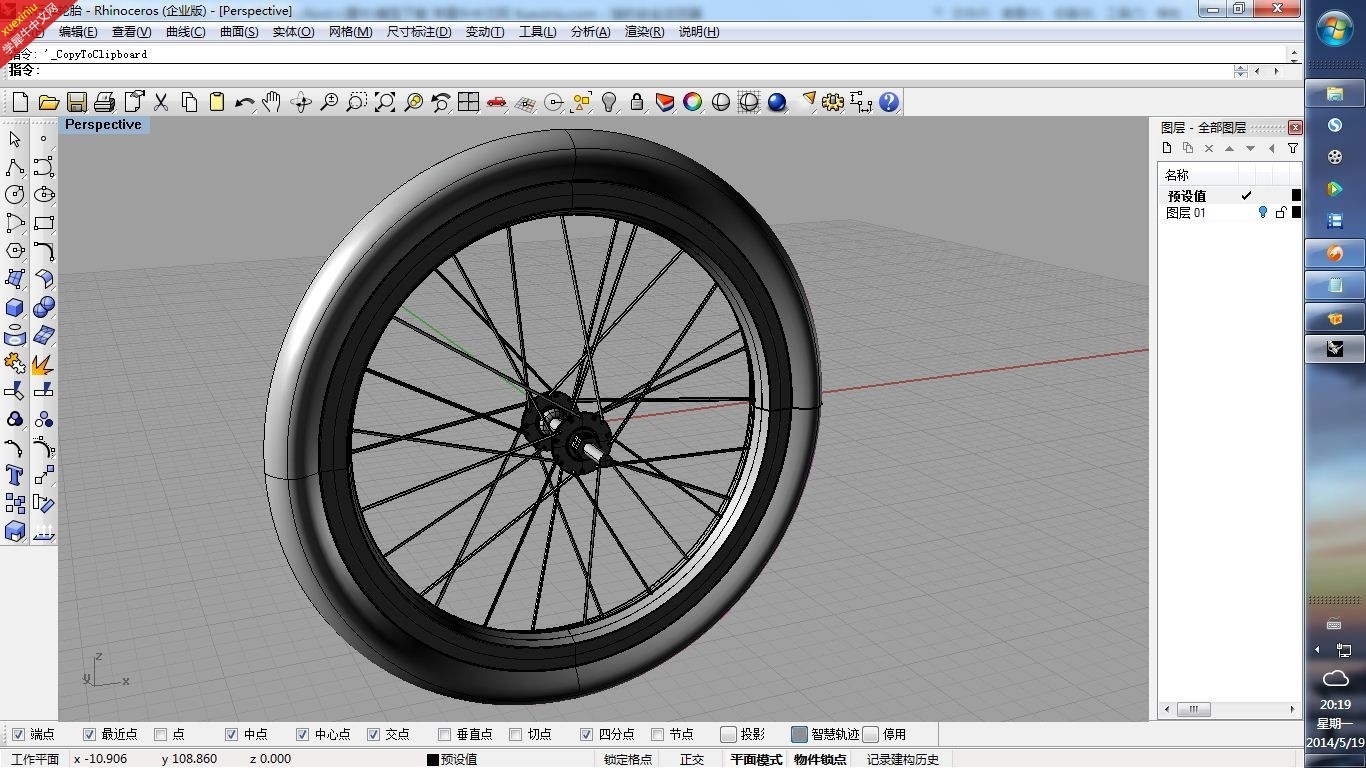Viewport: 1366px width, 768px height.
Task: Click the red car icon in the toolbar
Action: [496, 102]
